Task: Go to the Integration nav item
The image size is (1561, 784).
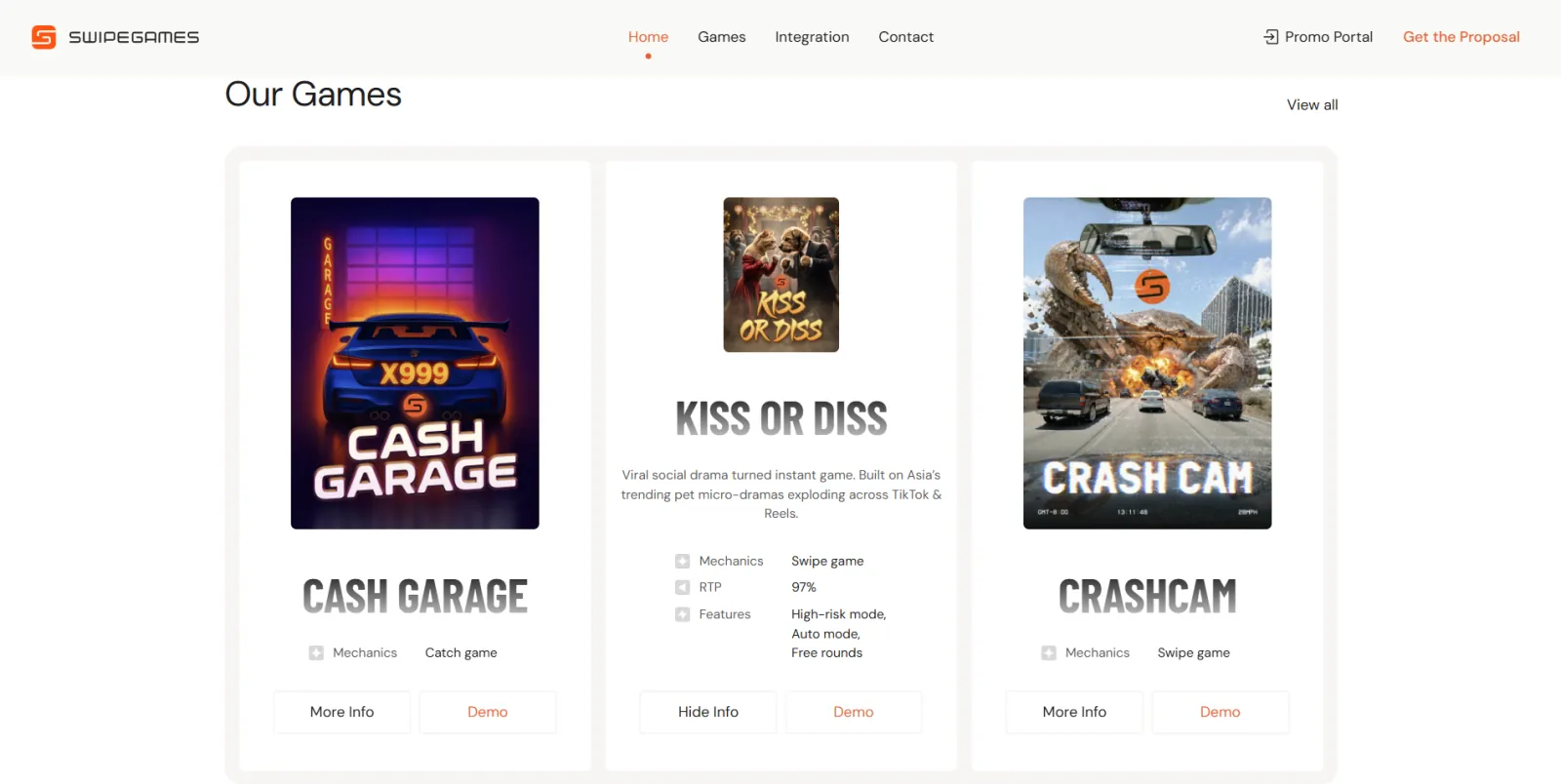Action: pyautogui.click(x=812, y=37)
